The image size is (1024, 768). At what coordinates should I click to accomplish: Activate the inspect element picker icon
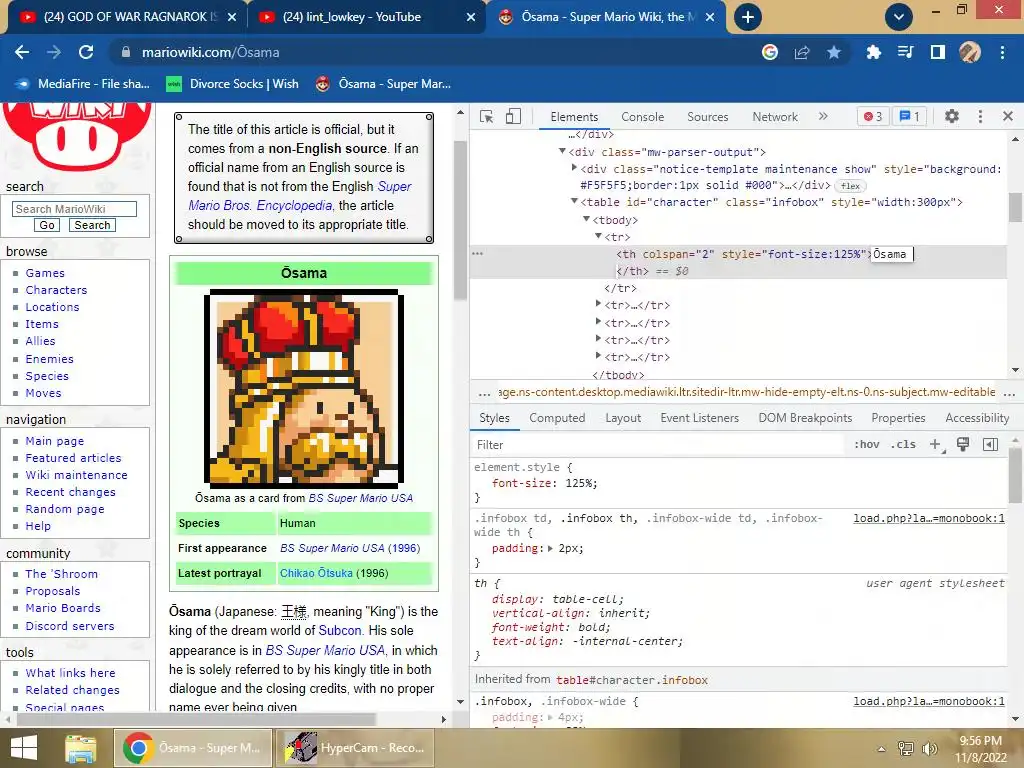click(487, 116)
